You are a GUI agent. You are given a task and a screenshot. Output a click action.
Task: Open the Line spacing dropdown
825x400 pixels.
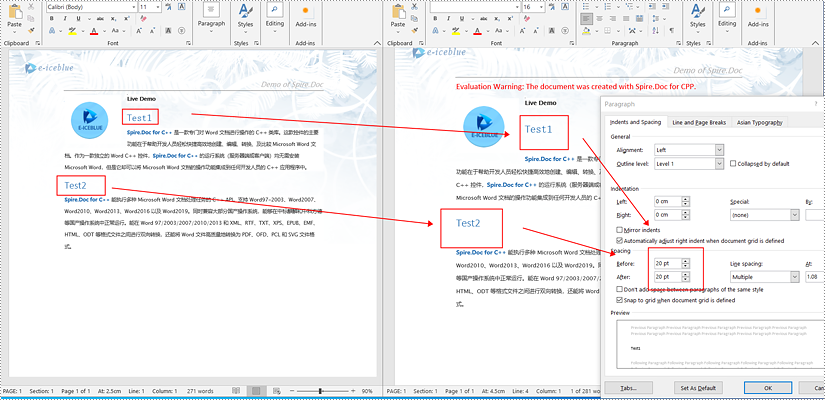[794, 277]
